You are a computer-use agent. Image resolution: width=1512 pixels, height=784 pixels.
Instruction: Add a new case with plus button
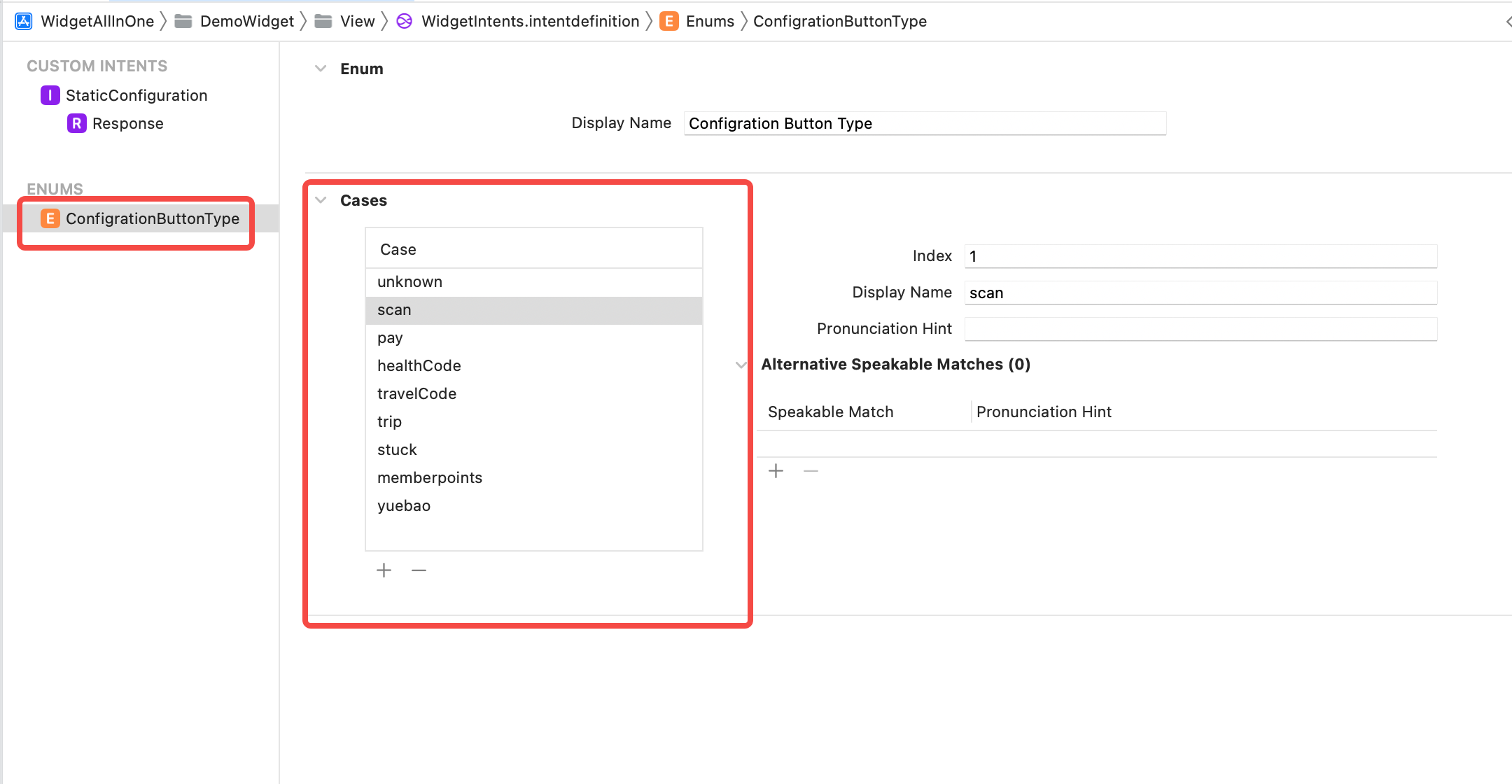coord(384,570)
